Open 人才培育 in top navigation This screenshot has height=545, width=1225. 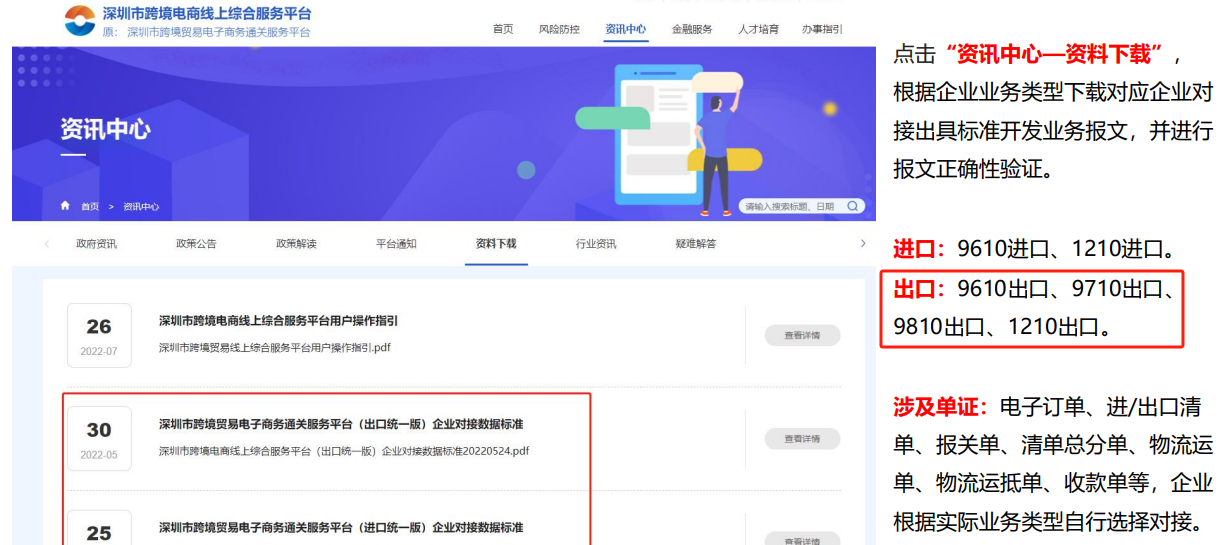coord(758,29)
